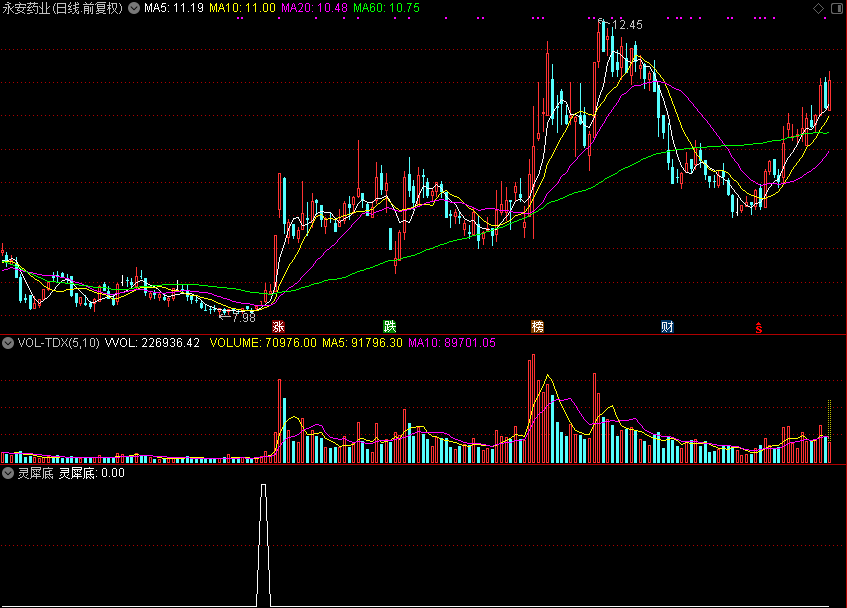The height and width of the screenshot is (608, 847).
Task: Click the VOLUME: 70976.00 value
Action: (263, 343)
